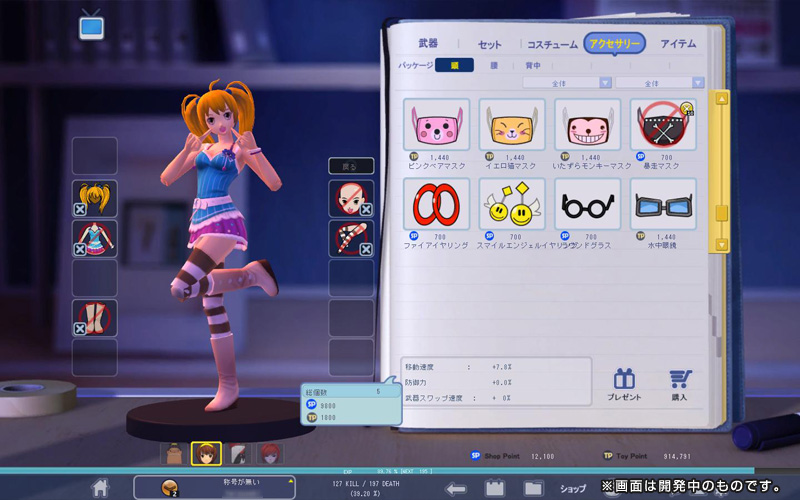800x500 pixels.
Task: Switch to the セット tab
Action: pyautogui.click(x=489, y=44)
